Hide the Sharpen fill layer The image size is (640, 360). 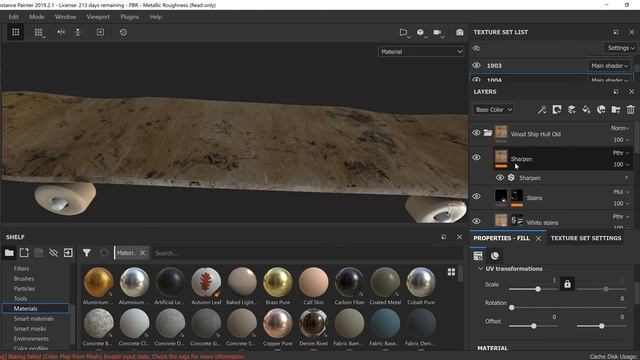(476, 158)
